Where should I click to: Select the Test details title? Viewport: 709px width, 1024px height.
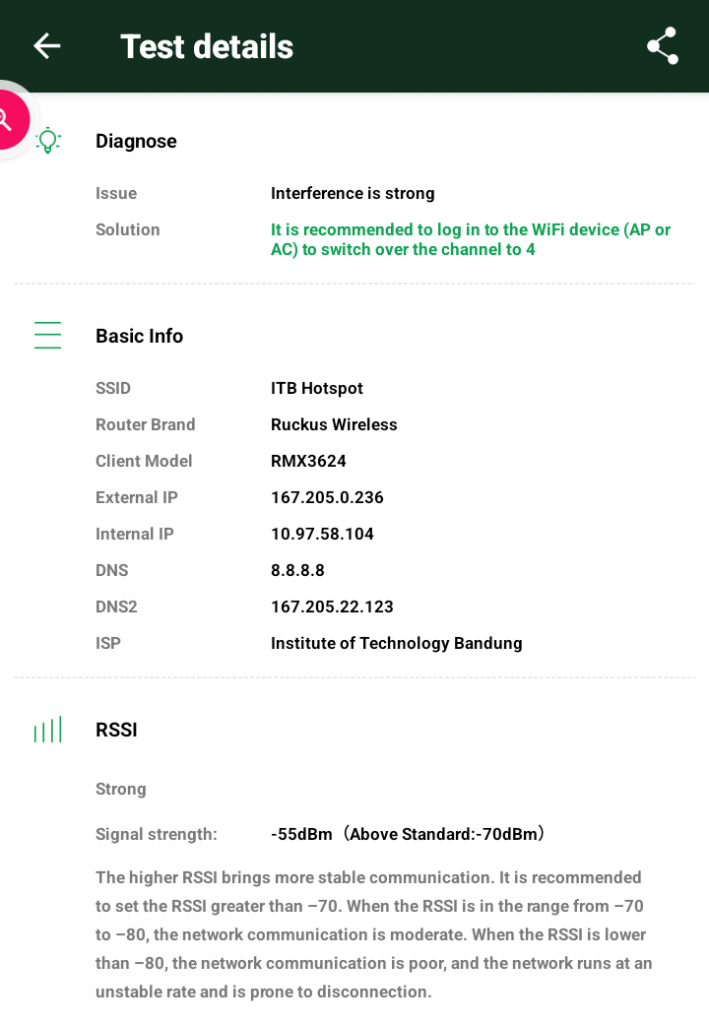(x=207, y=47)
